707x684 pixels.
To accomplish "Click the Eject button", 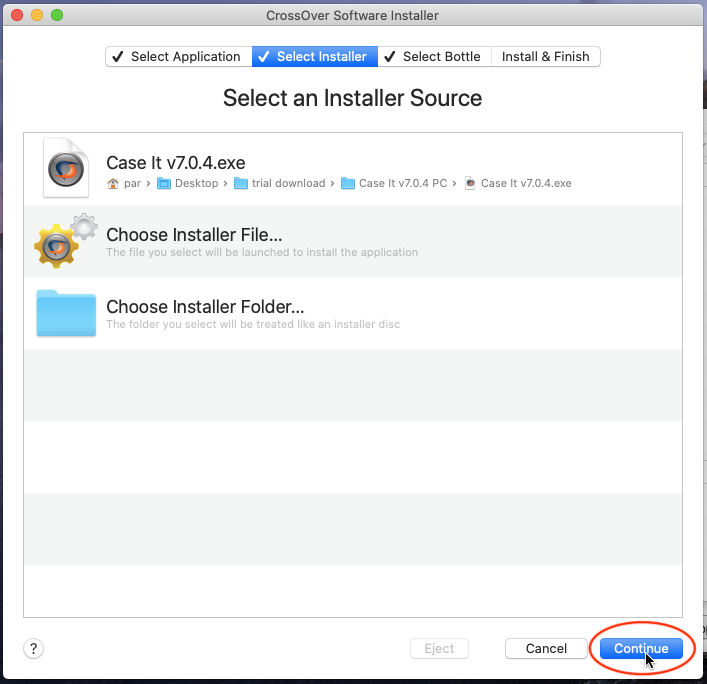I will coord(439,648).
